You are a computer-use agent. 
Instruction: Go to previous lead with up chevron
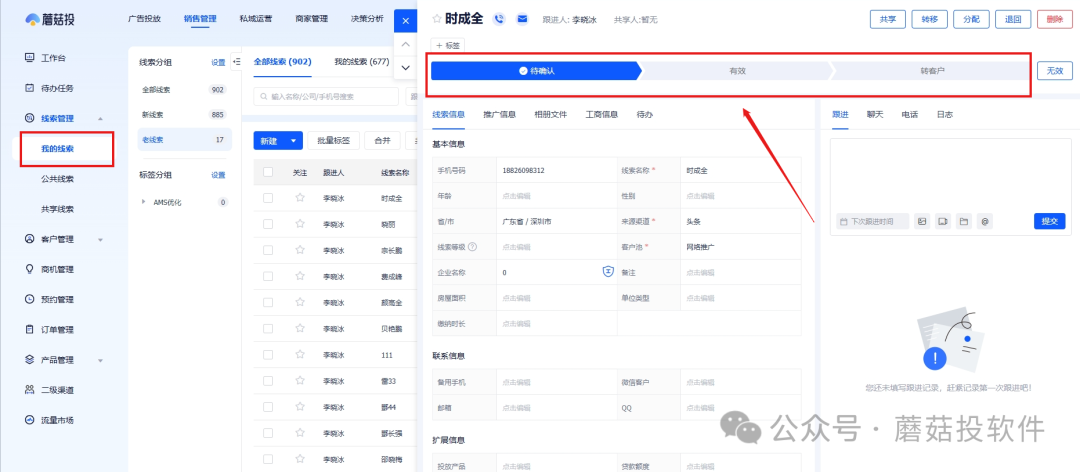pyautogui.click(x=406, y=44)
